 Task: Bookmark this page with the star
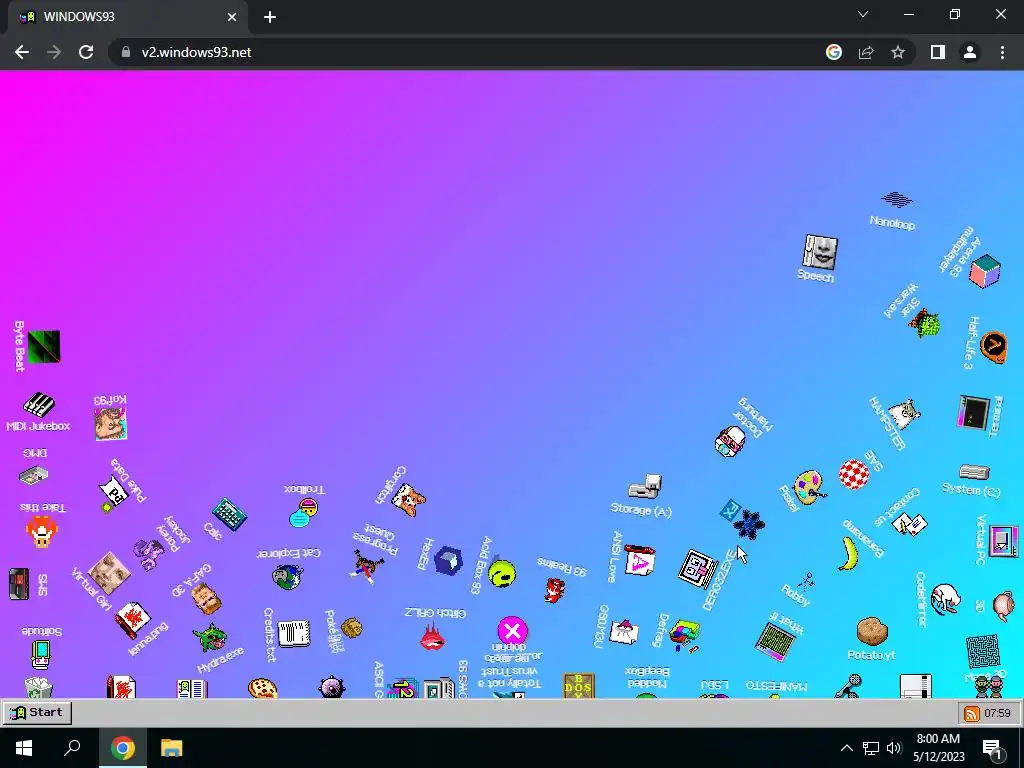point(898,52)
